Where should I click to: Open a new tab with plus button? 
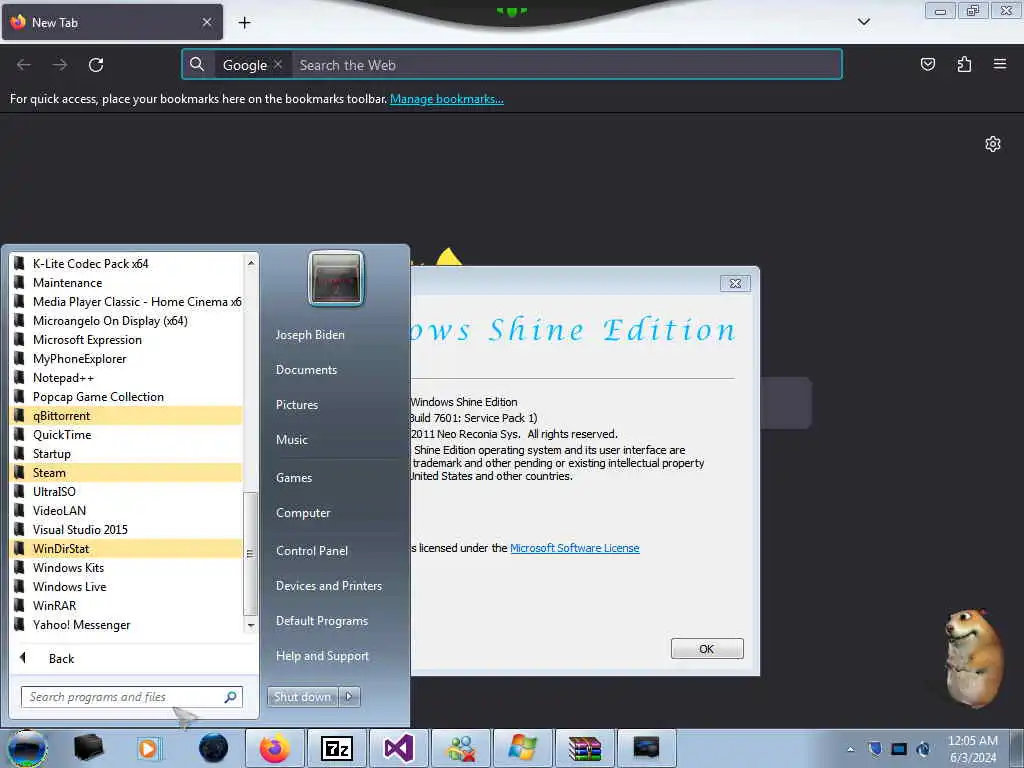coord(244,23)
